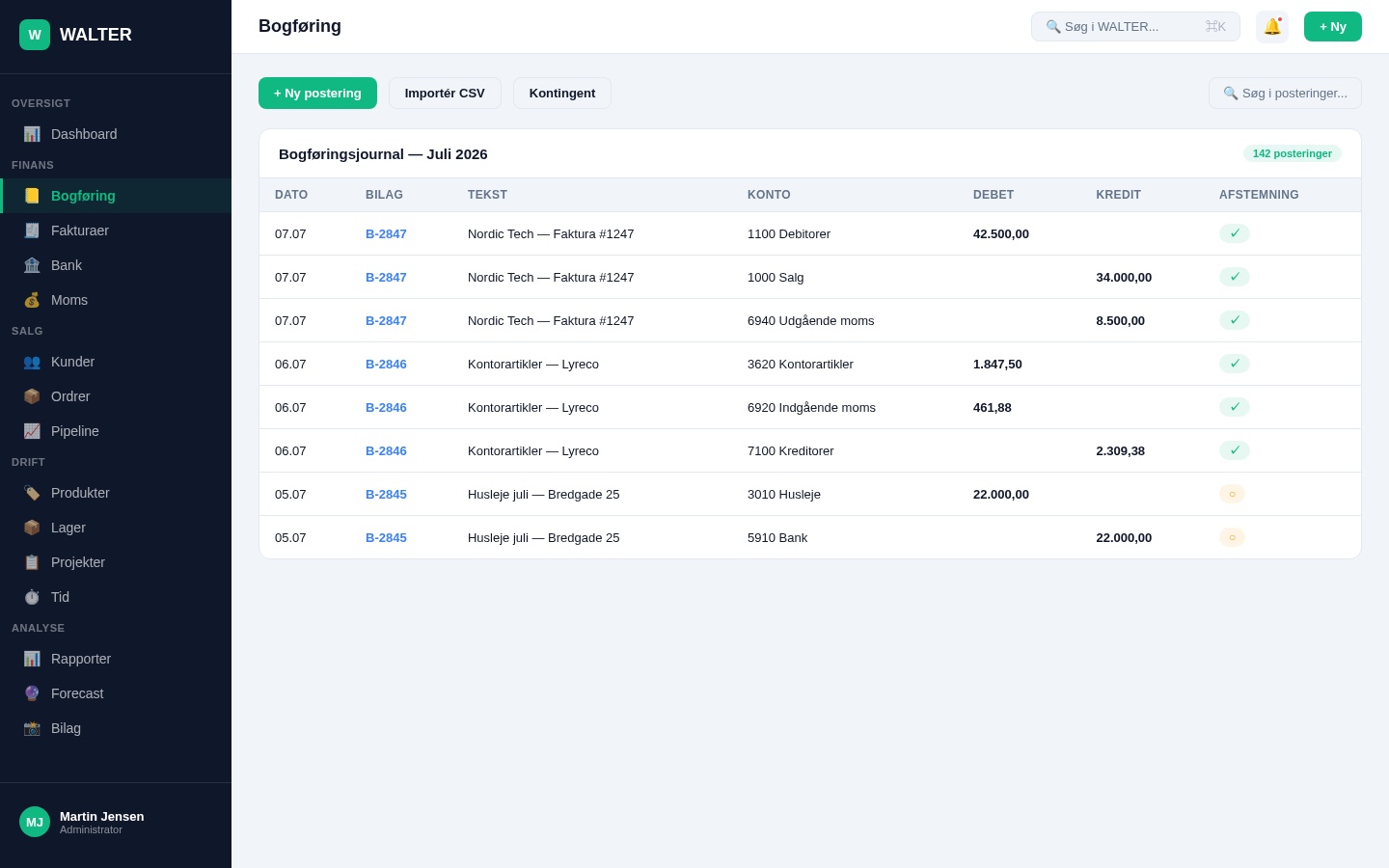Image resolution: width=1389 pixels, height=868 pixels.
Task: Click the KONTO column header
Action: pos(769,195)
